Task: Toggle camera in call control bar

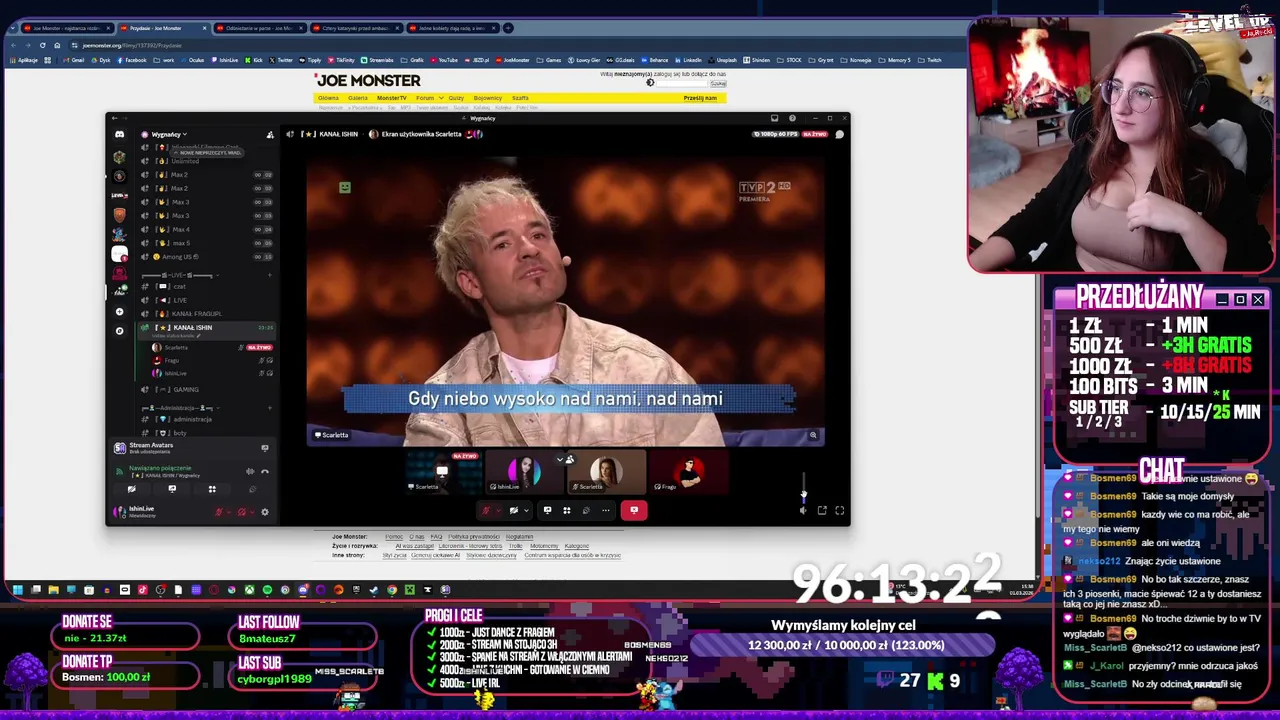Action: click(513, 510)
